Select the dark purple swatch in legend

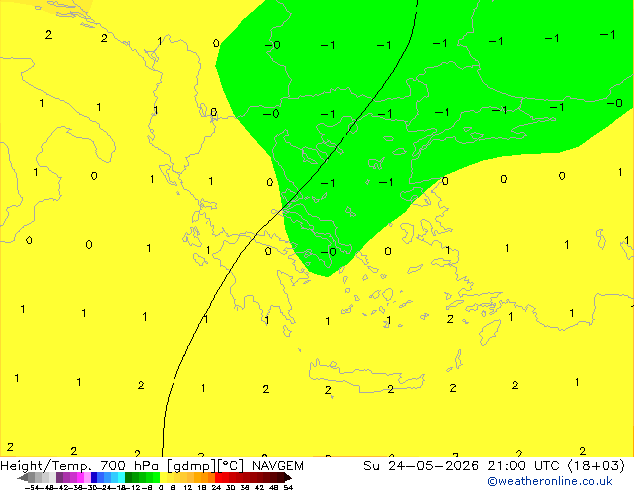[59, 478]
